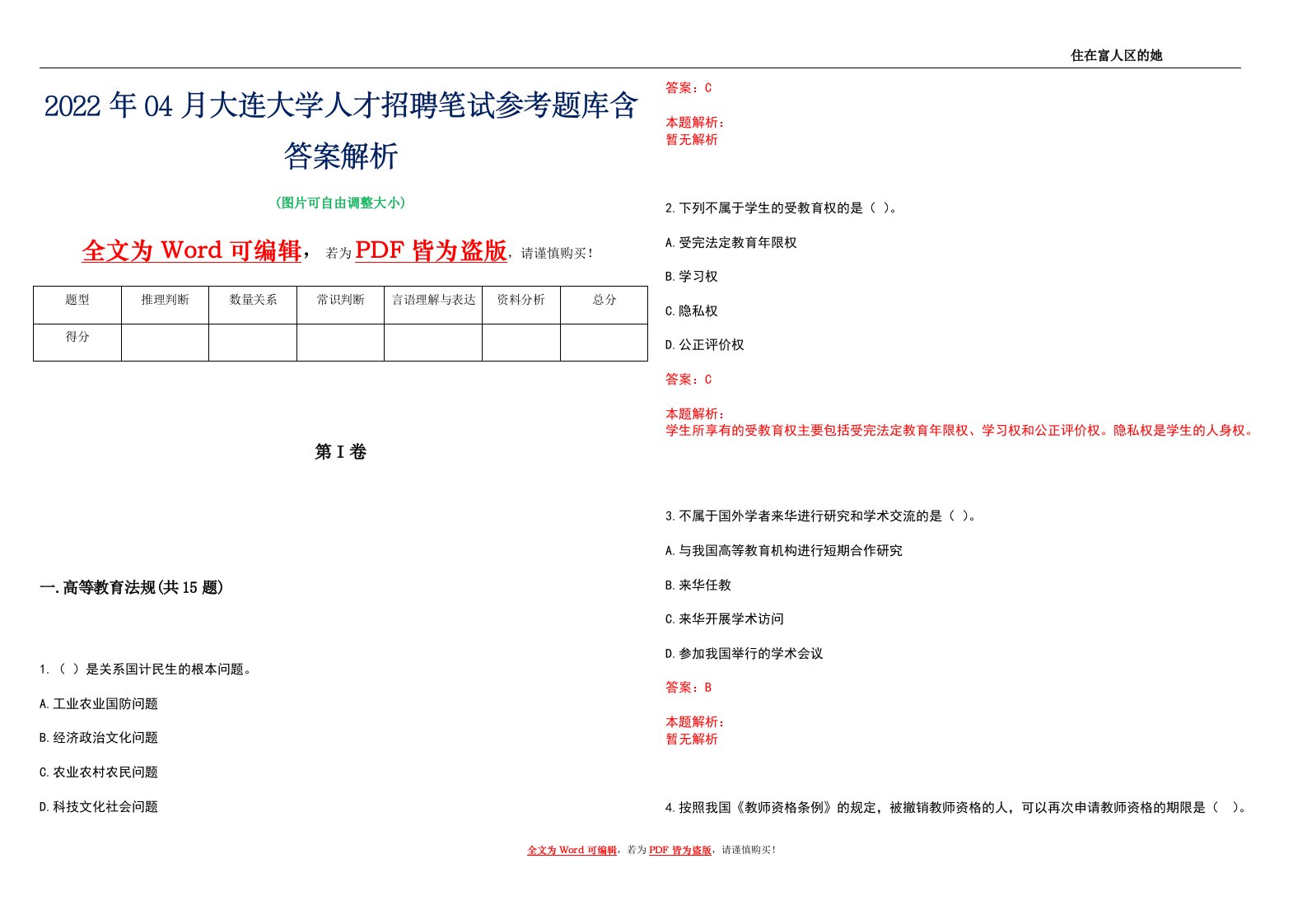Choose option B.学习权
Image resolution: width=1307 pixels, height=924 pixels.
pyautogui.click(x=692, y=277)
